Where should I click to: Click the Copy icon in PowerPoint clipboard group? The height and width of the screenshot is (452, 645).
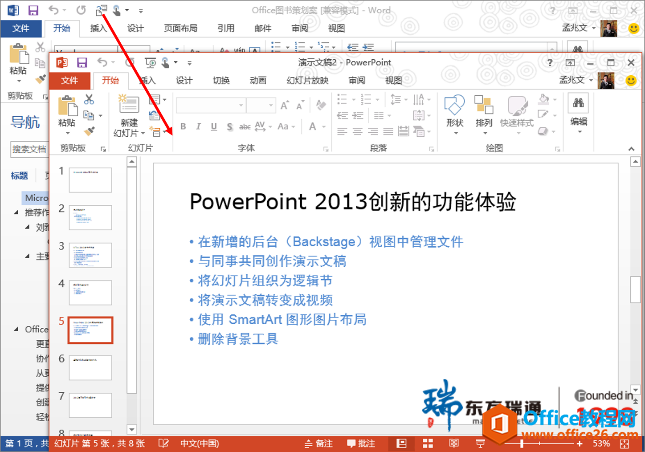click(x=89, y=115)
